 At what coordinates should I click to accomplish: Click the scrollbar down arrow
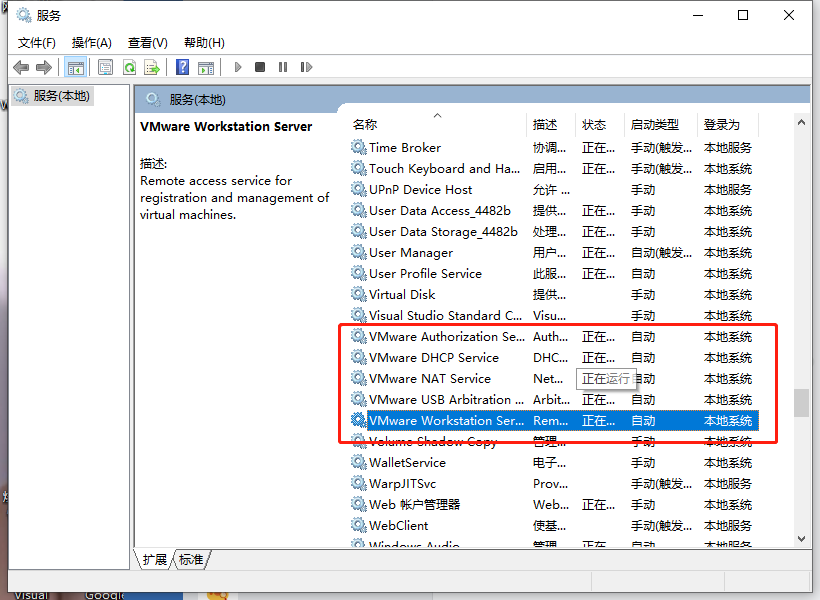tap(801, 538)
